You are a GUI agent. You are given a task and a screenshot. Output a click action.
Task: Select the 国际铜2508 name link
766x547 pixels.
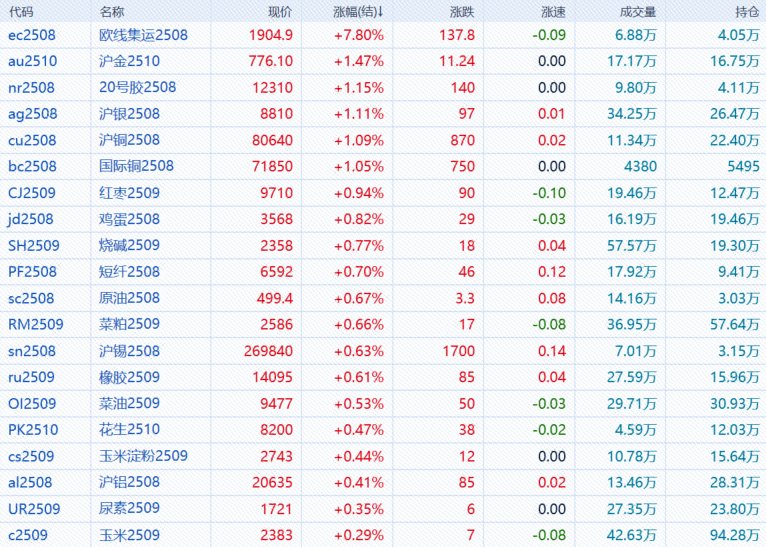(137, 166)
